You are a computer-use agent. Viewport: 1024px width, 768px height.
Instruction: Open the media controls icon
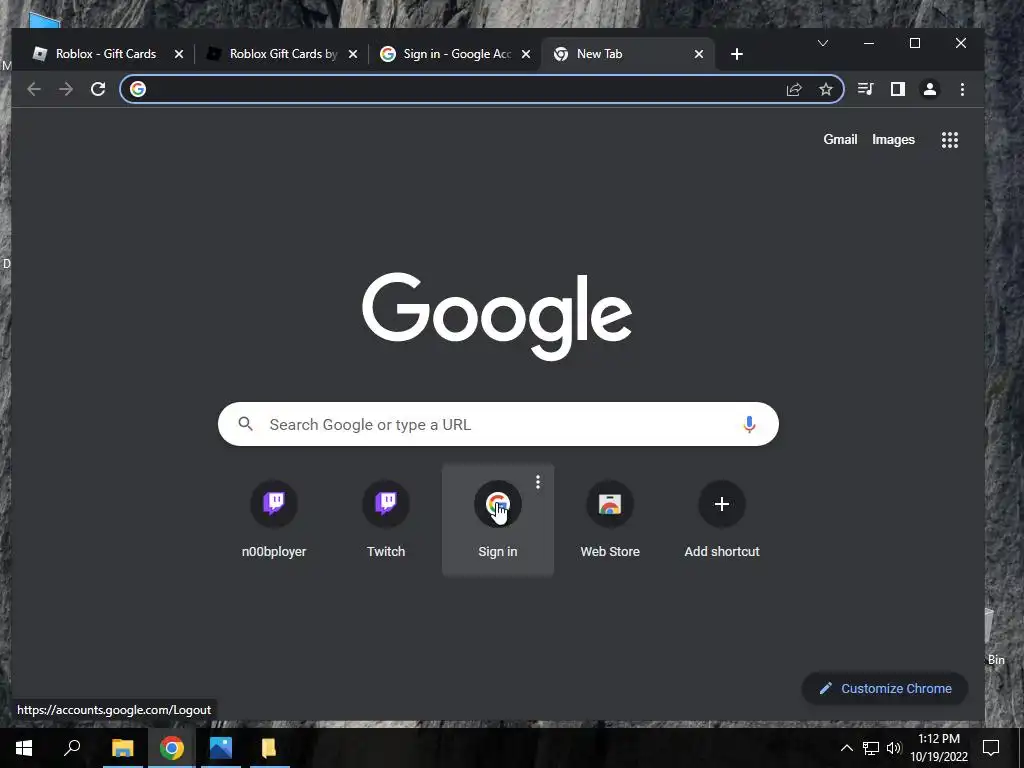866,89
